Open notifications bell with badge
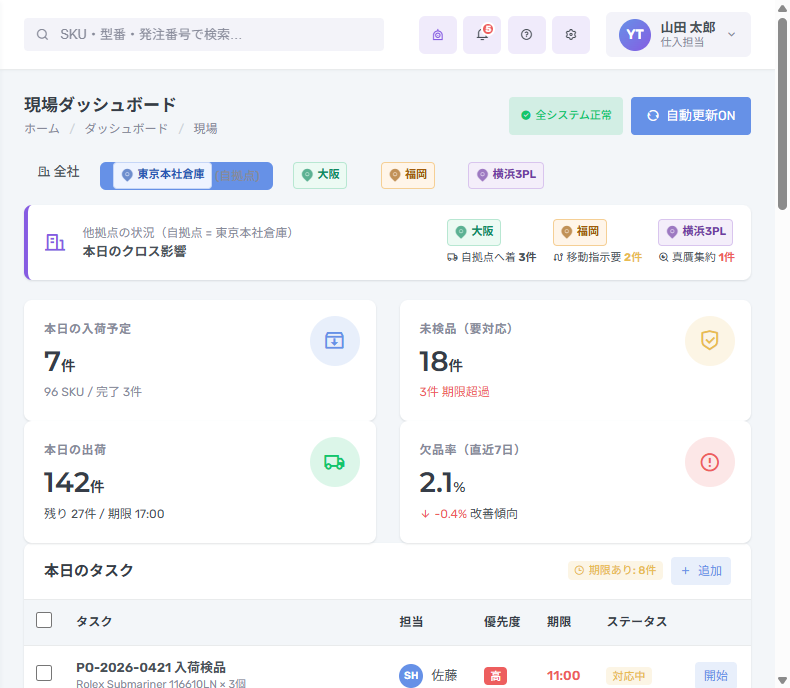The image size is (790, 688). 482,35
